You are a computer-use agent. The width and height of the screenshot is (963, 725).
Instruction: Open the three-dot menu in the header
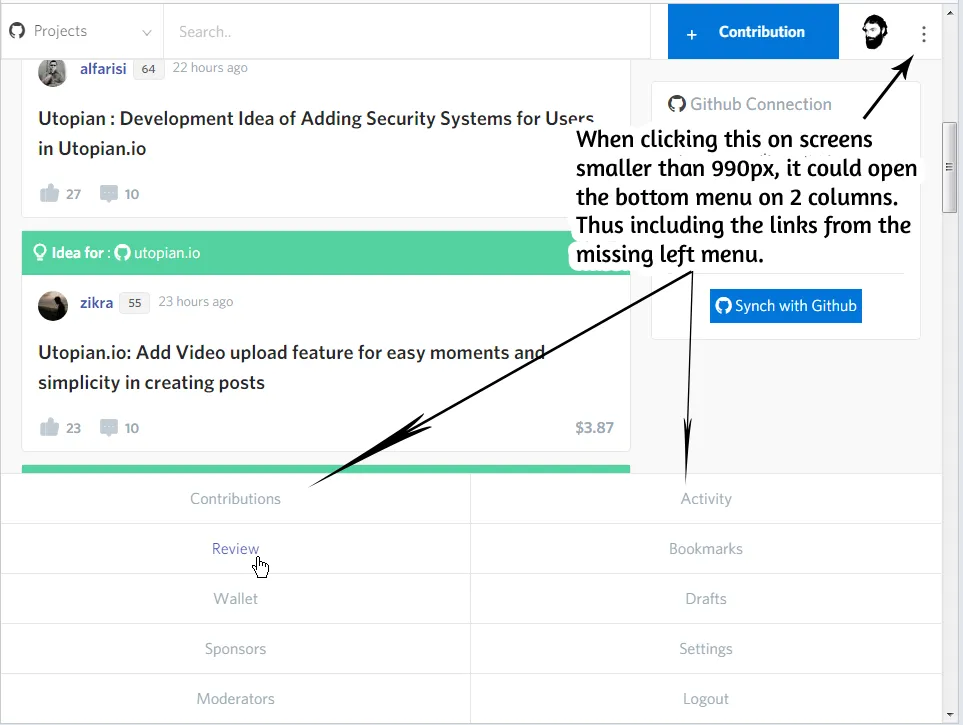coord(923,34)
